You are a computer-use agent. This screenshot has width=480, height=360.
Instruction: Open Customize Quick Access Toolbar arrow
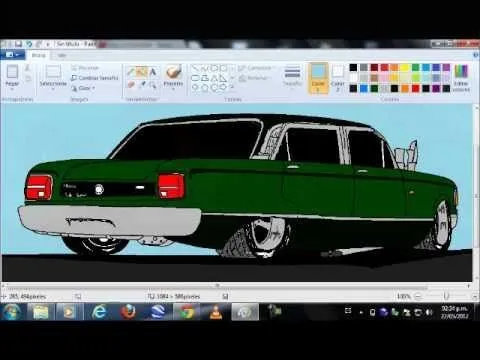48,44
